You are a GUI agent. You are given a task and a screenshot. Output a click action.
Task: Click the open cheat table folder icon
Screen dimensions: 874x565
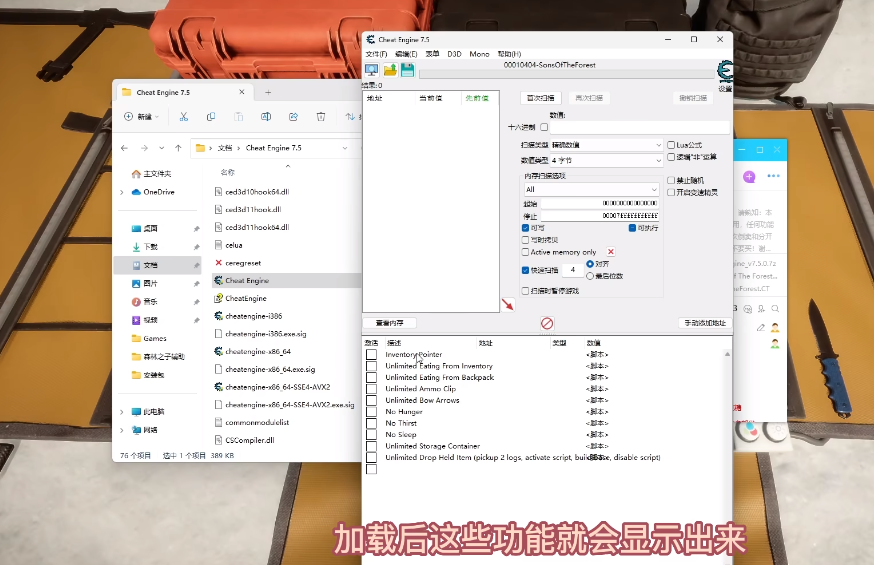[390, 70]
